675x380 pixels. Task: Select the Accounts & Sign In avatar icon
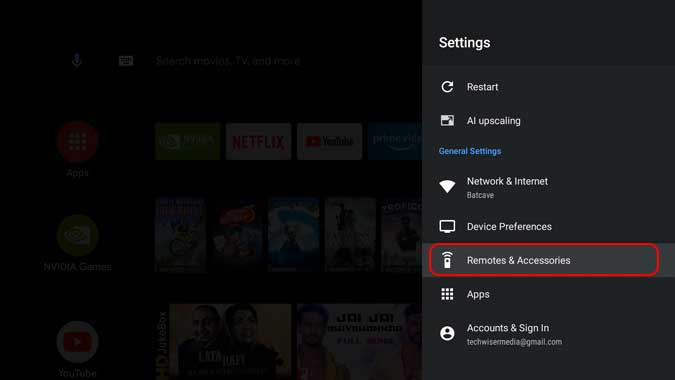pyautogui.click(x=447, y=333)
